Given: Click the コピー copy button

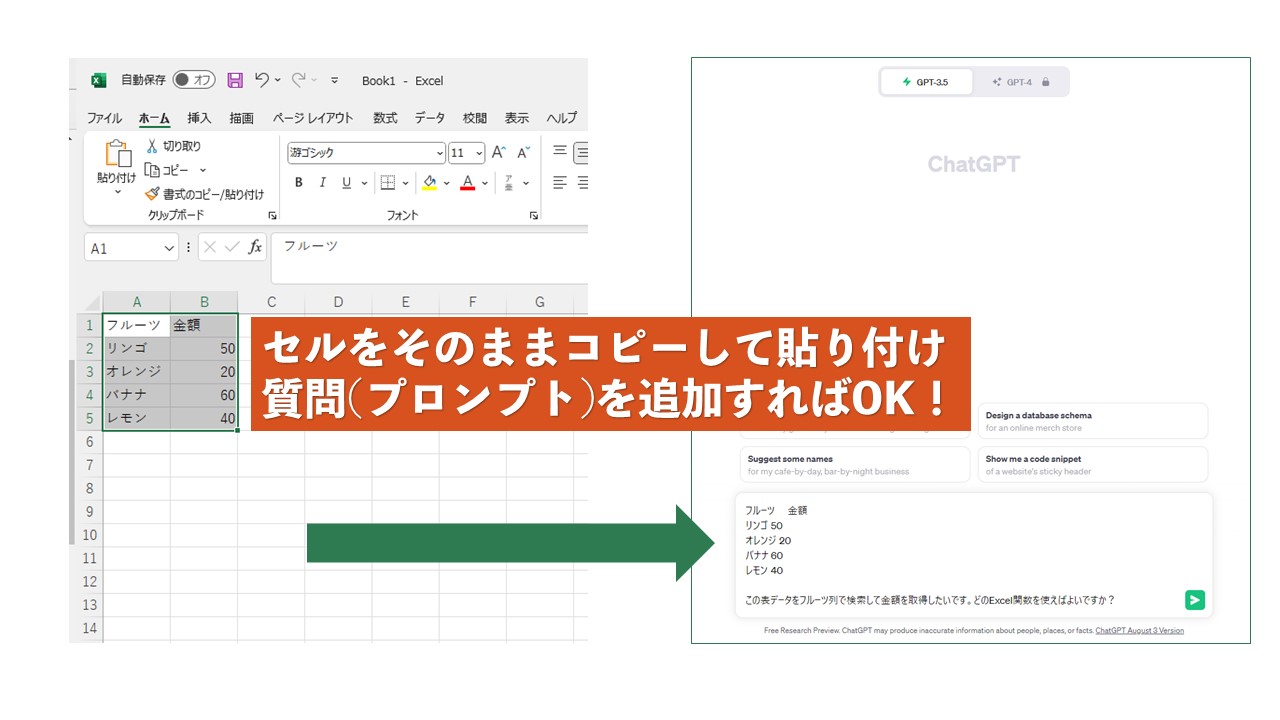Looking at the screenshot, I should (166, 170).
